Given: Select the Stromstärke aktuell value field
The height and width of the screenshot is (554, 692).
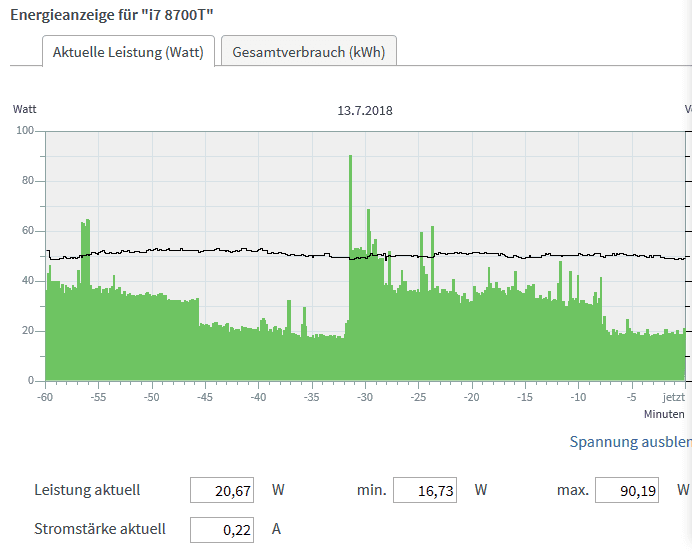Looking at the screenshot, I should (222, 529).
